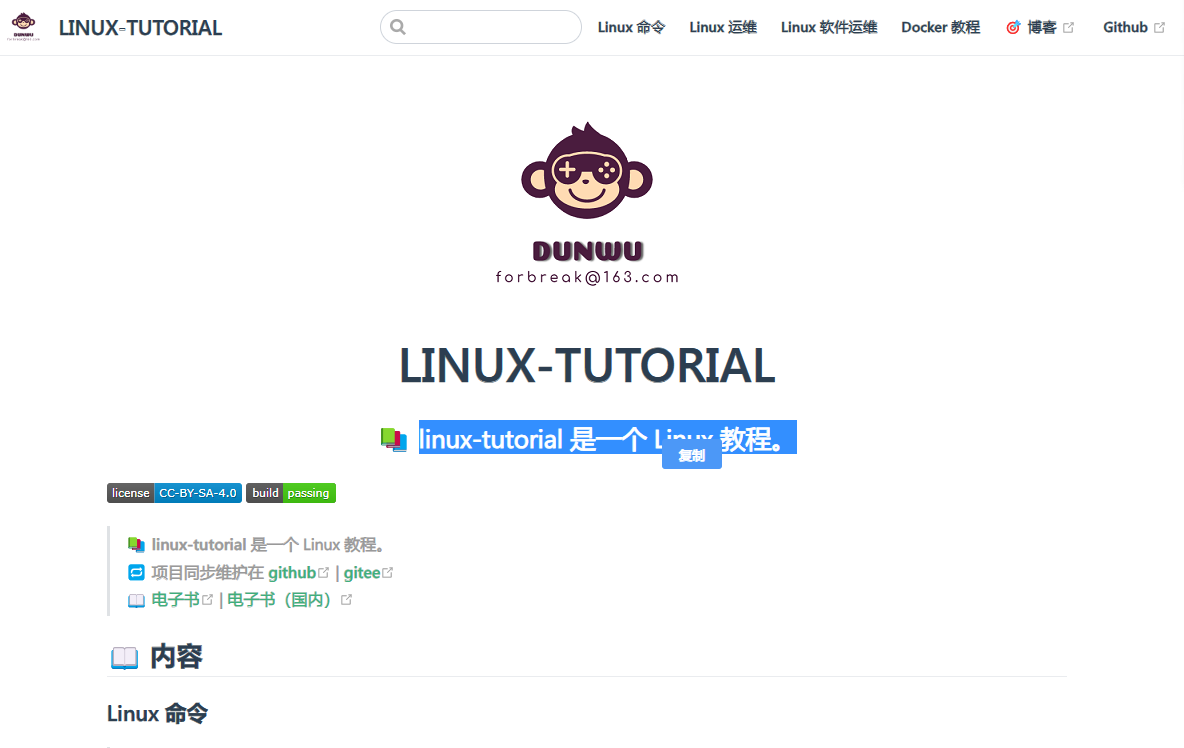This screenshot has width=1184, height=748.
Task: Click the large DUNWU monkey hero image
Action: click(x=587, y=203)
